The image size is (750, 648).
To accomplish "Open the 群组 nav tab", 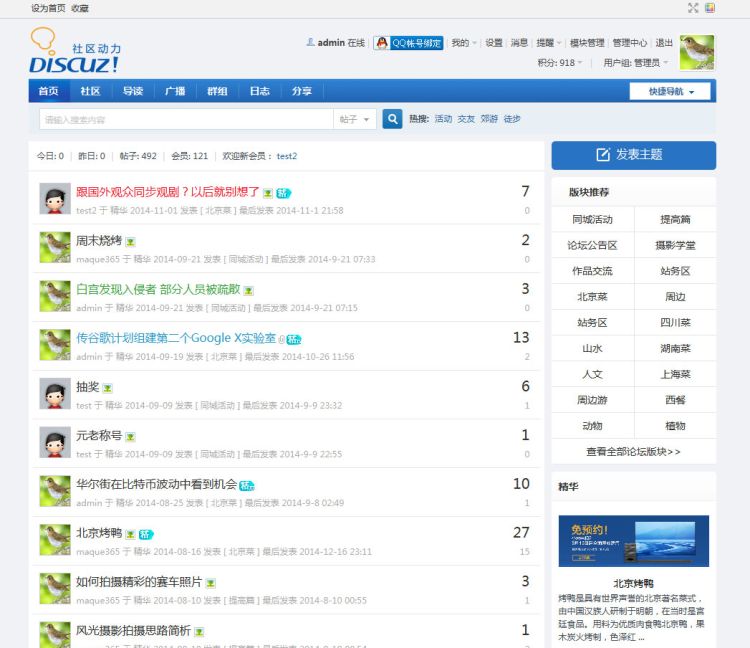I will (x=217, y=91).
